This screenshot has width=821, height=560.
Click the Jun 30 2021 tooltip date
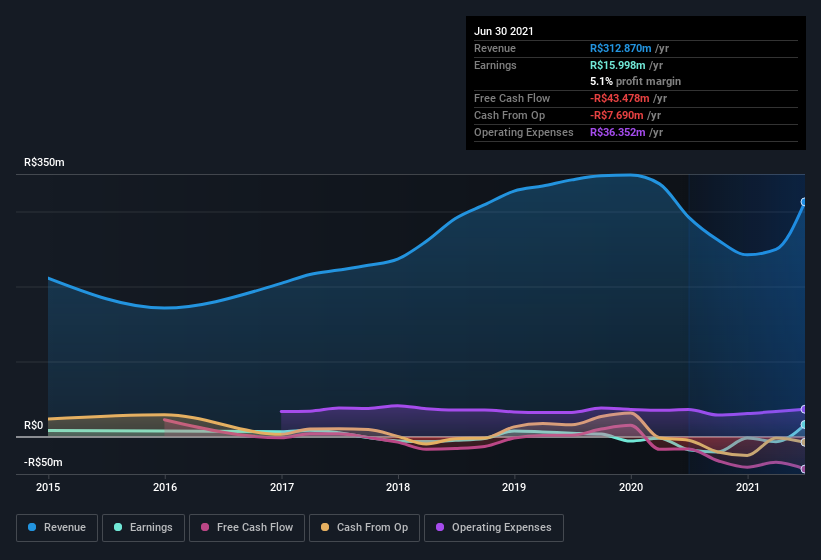(504, 31)
